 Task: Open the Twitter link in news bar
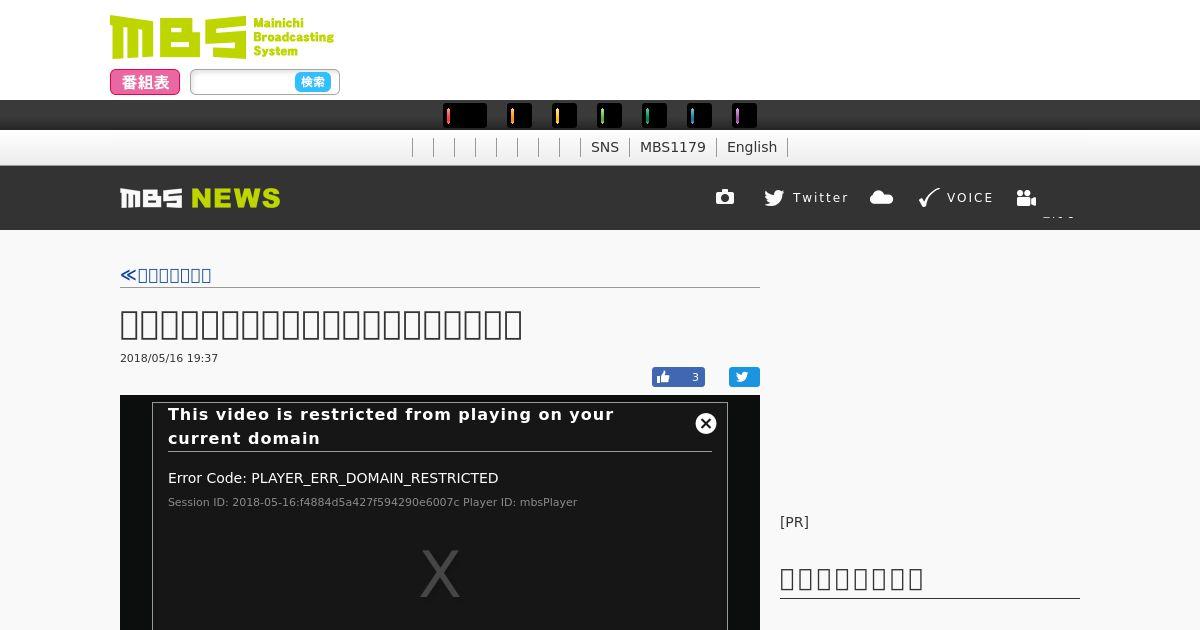[806, 198]
